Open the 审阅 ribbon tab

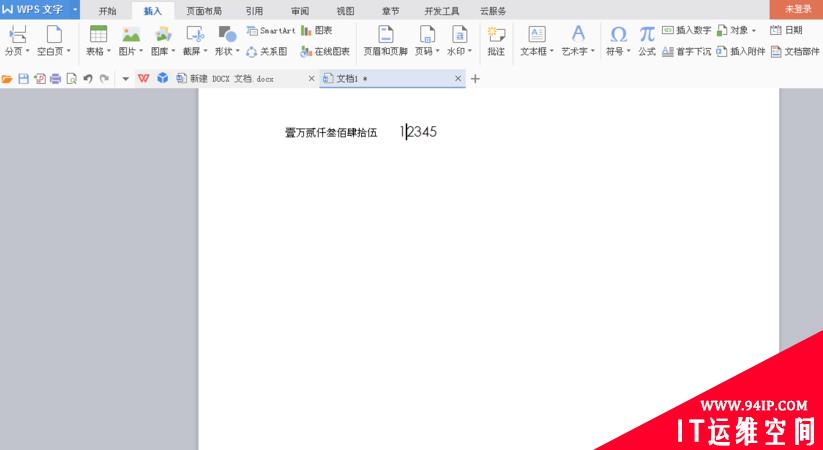[300, 11]
